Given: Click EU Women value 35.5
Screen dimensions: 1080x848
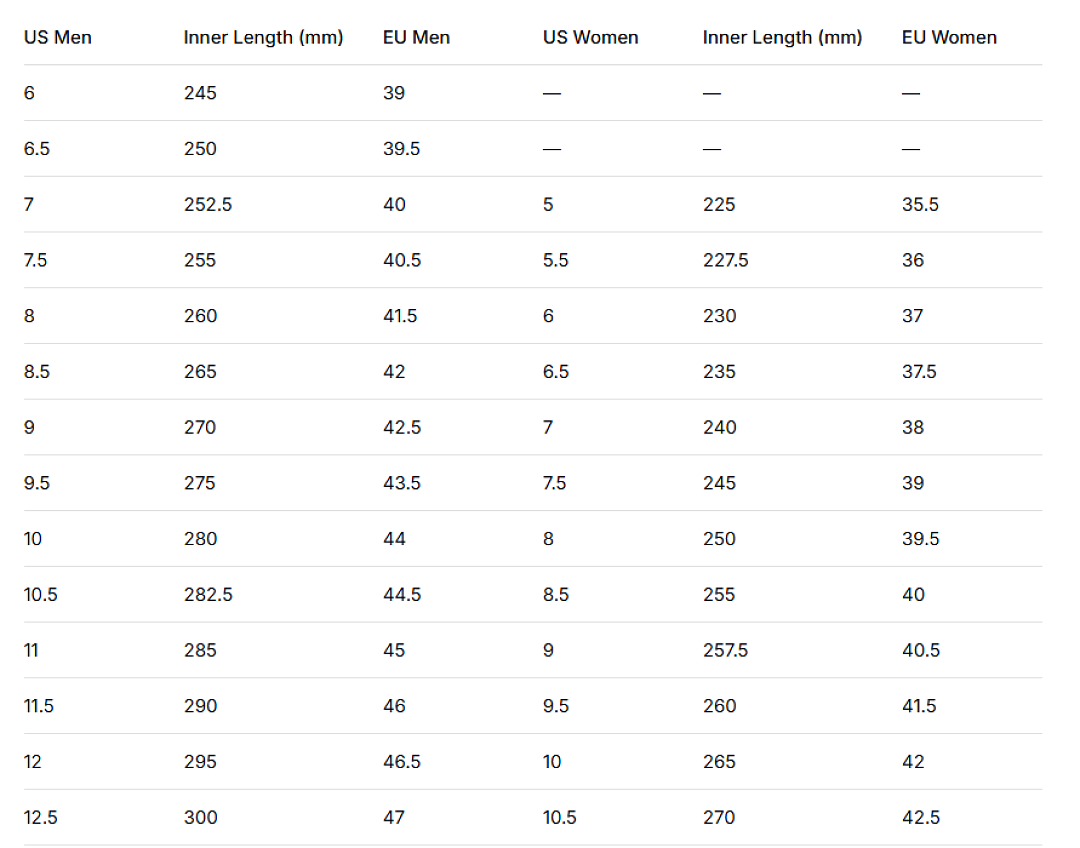Looking at the screenshot, I should [x=920, y=205].
